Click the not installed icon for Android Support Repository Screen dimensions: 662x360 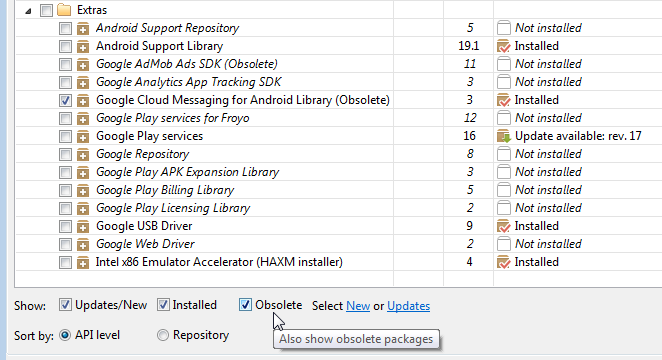click(x=504, y=28)
